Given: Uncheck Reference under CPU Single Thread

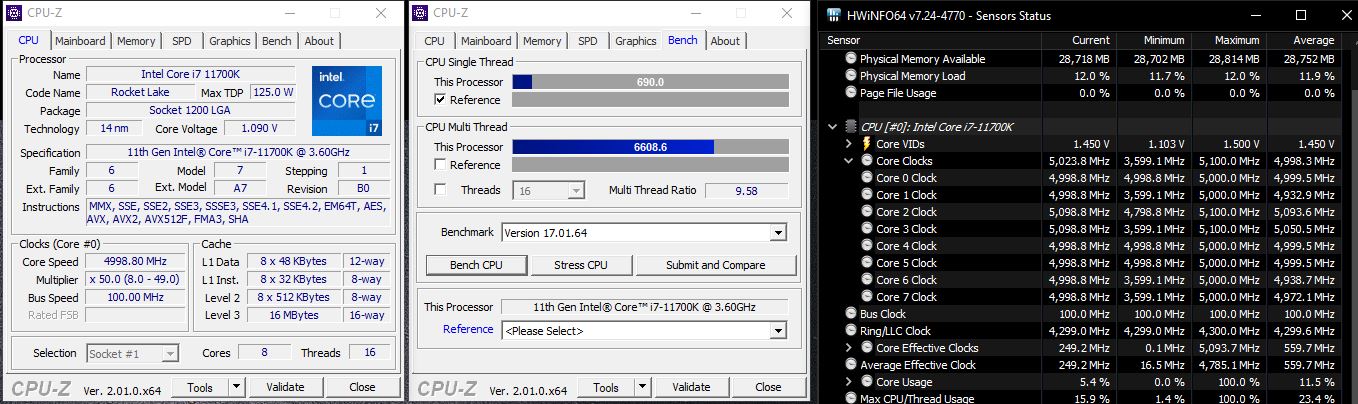Looking at the screenshot, I should coord(440,100).
